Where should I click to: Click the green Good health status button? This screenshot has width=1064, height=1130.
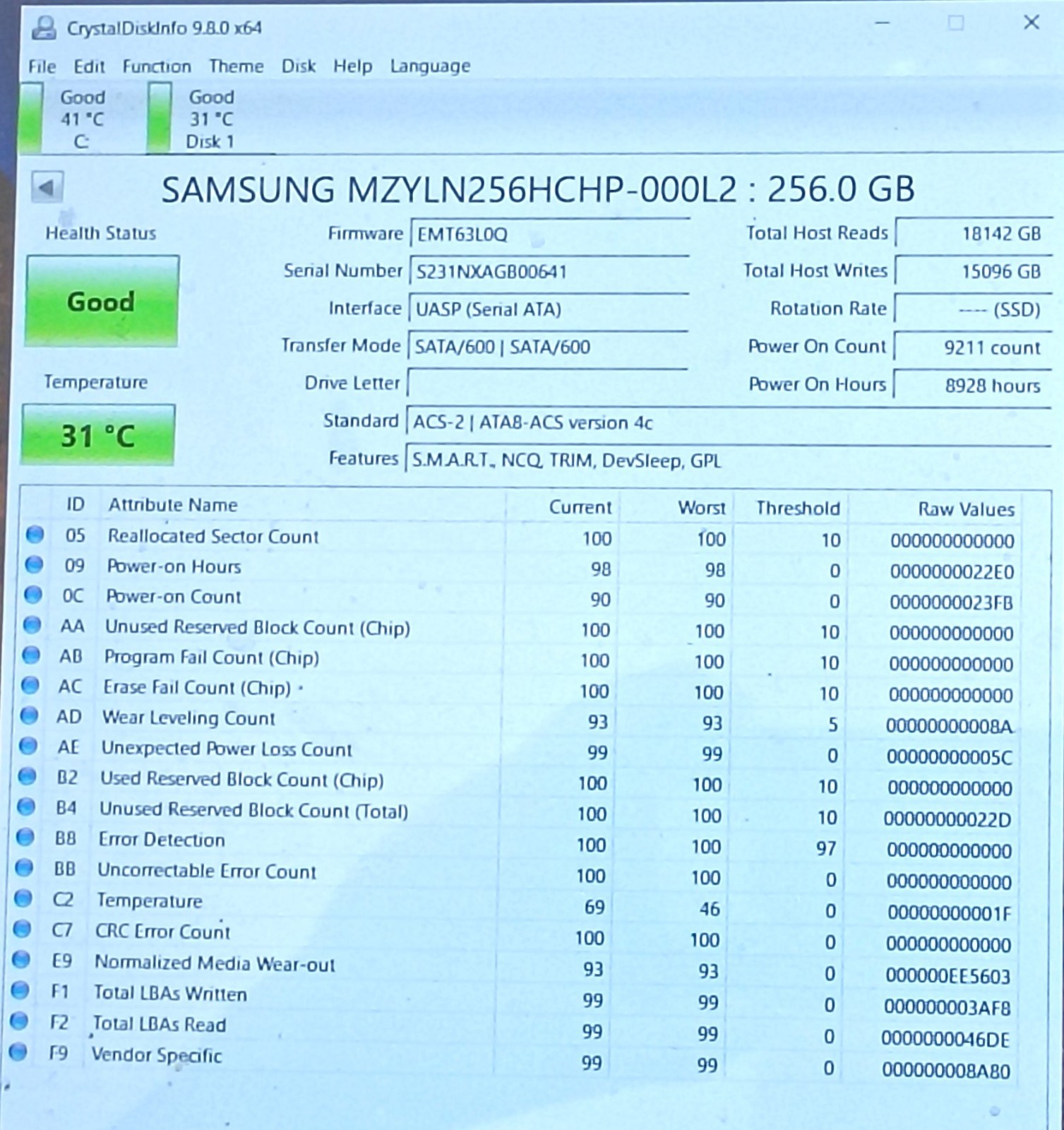(102, 302)
